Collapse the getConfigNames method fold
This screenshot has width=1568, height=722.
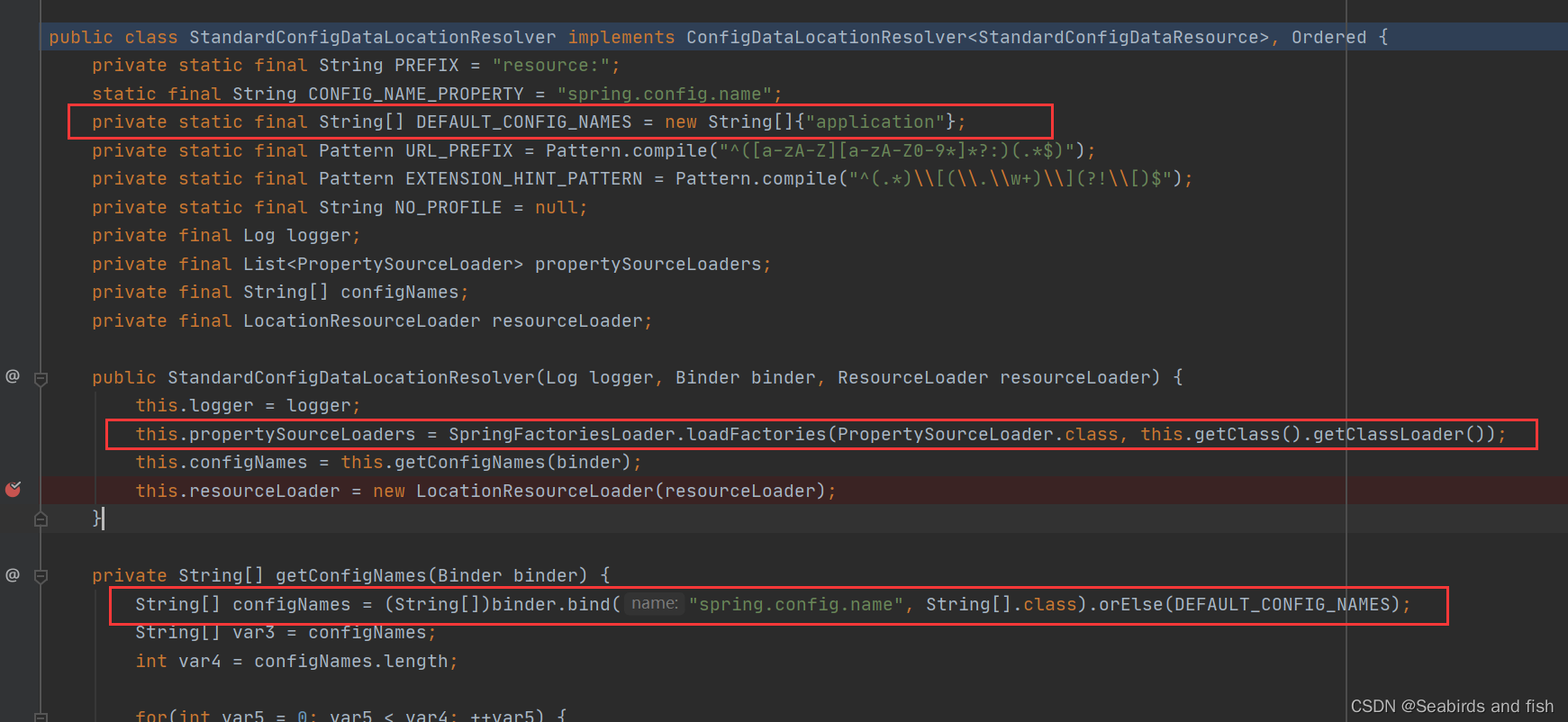(41, 576)
